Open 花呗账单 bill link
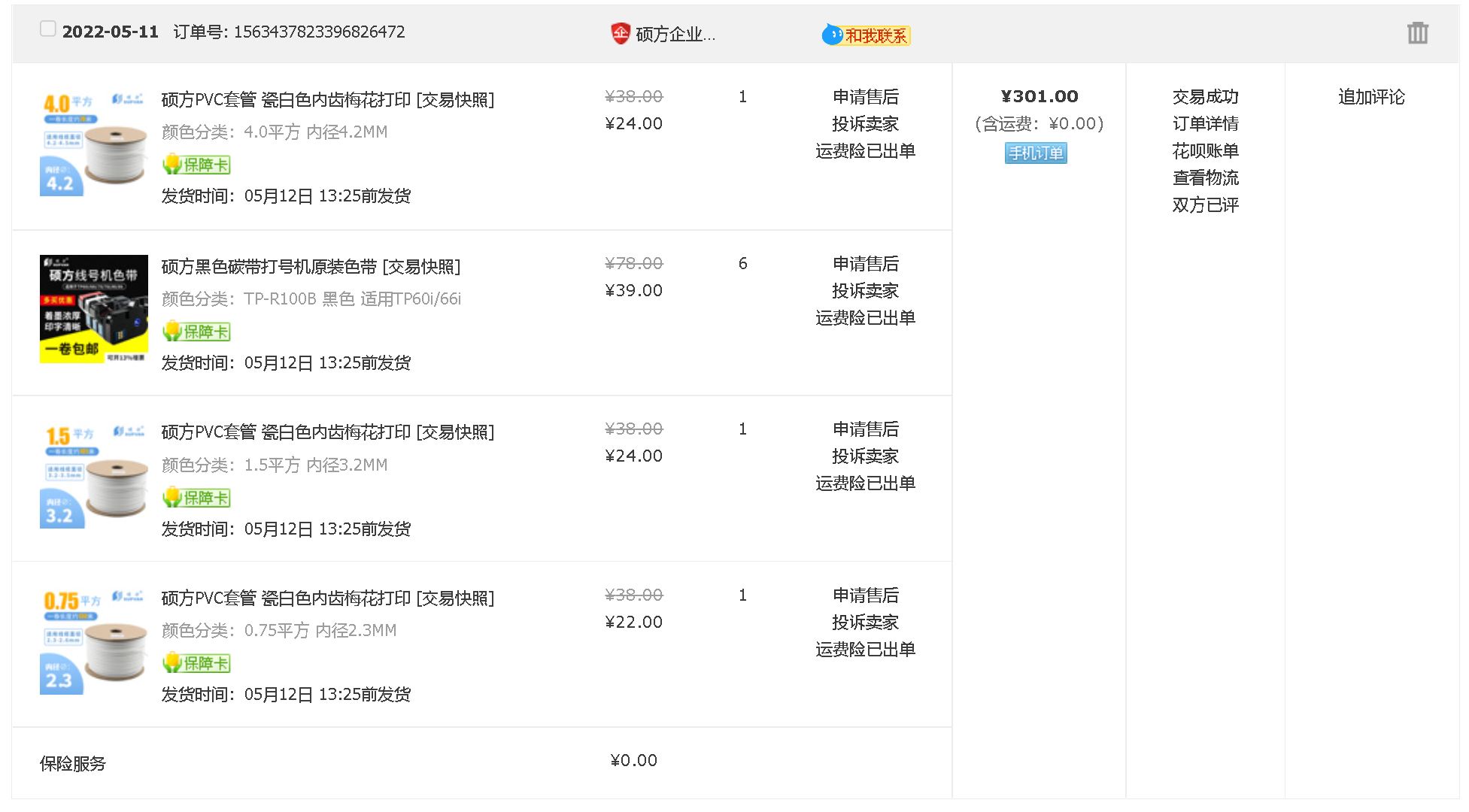Image resolution: width=1469 pixels, height=812 pixels. (1205, 151)
